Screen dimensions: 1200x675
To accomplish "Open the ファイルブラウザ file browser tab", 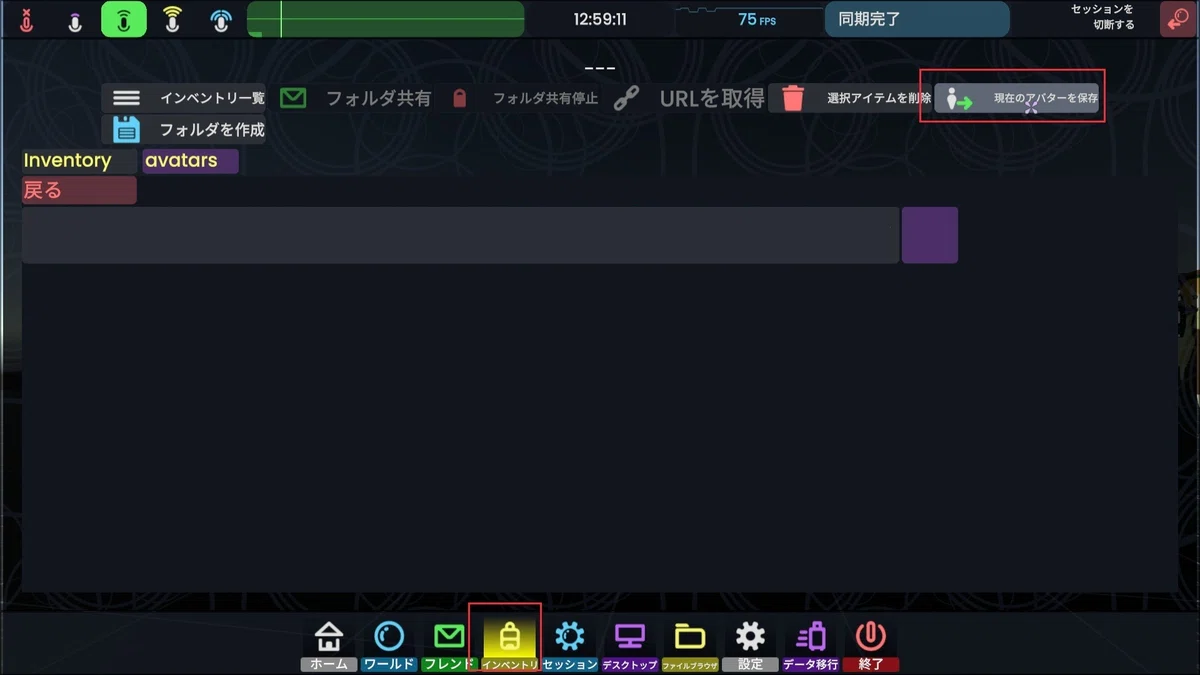I will (690, 644).
